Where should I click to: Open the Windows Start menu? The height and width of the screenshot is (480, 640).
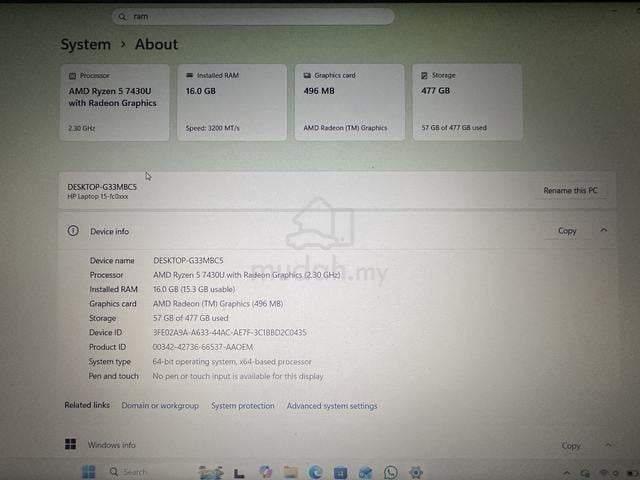coord(89,472)
